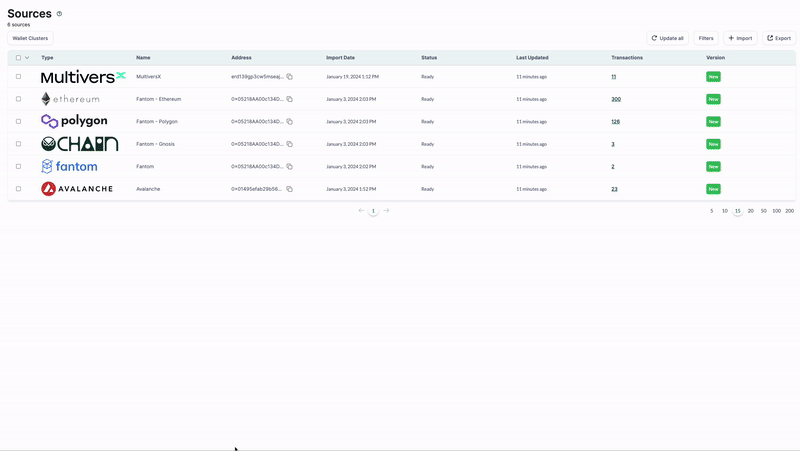Set page size to 50

click(763, 211)
